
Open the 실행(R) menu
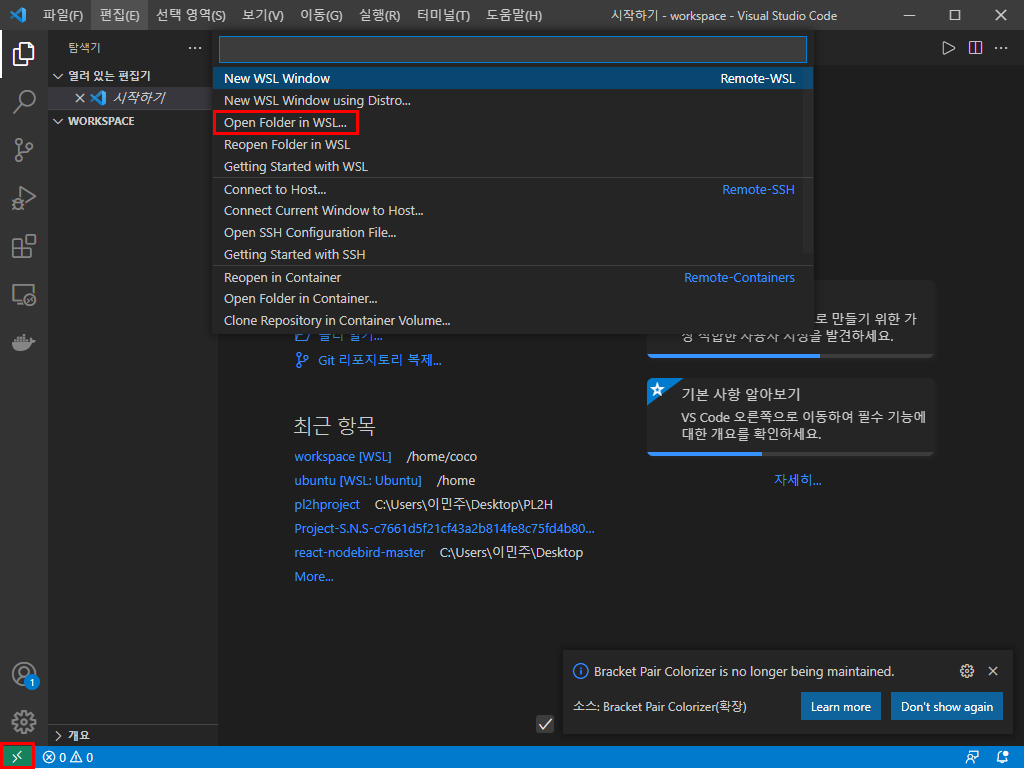(x=379, y=15)
